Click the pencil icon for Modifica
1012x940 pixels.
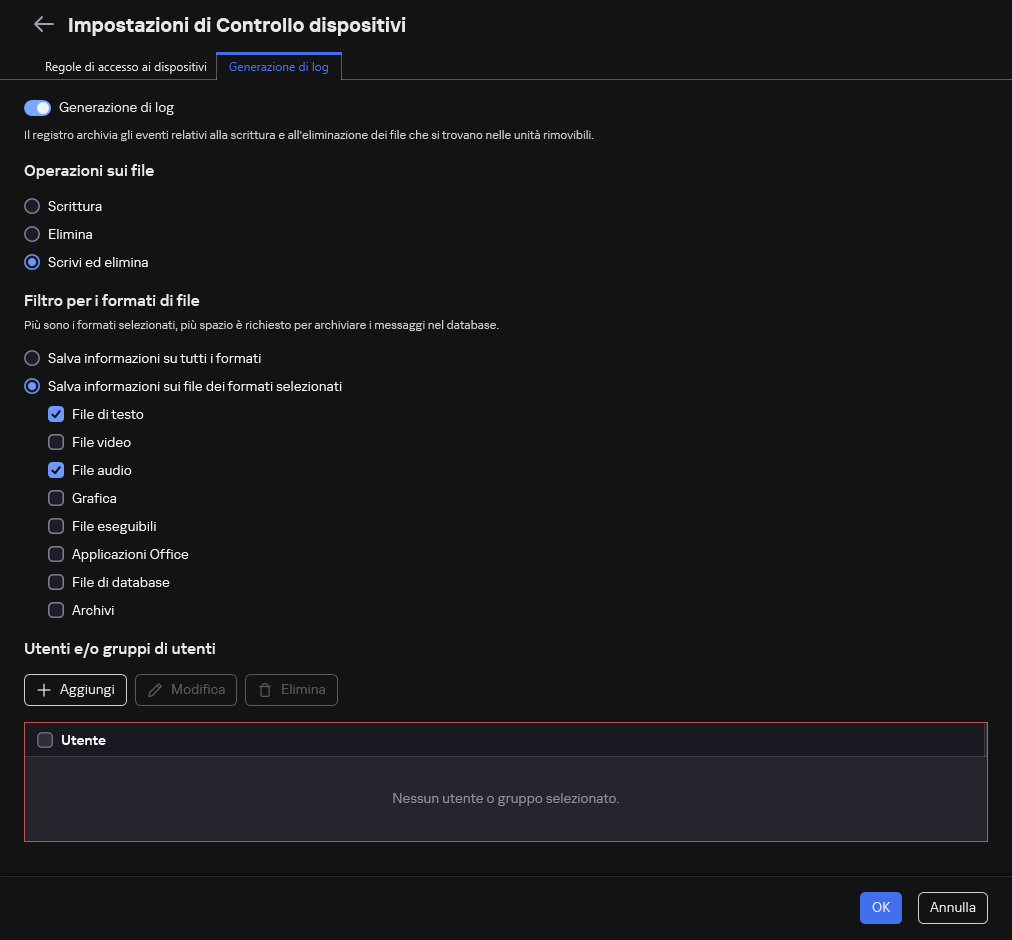click(x=157, y=690)
